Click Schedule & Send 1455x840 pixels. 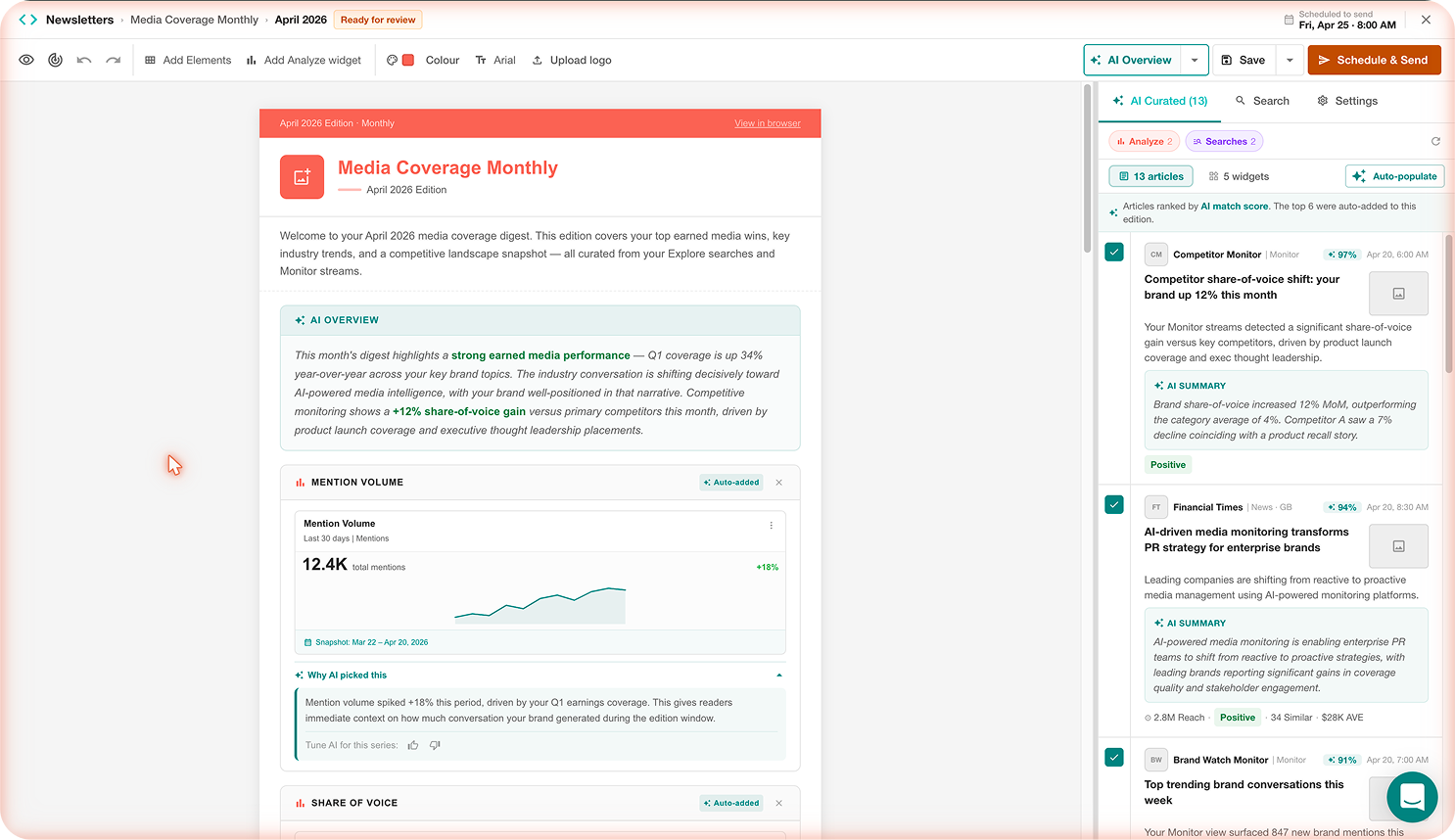pos(1374,60)
